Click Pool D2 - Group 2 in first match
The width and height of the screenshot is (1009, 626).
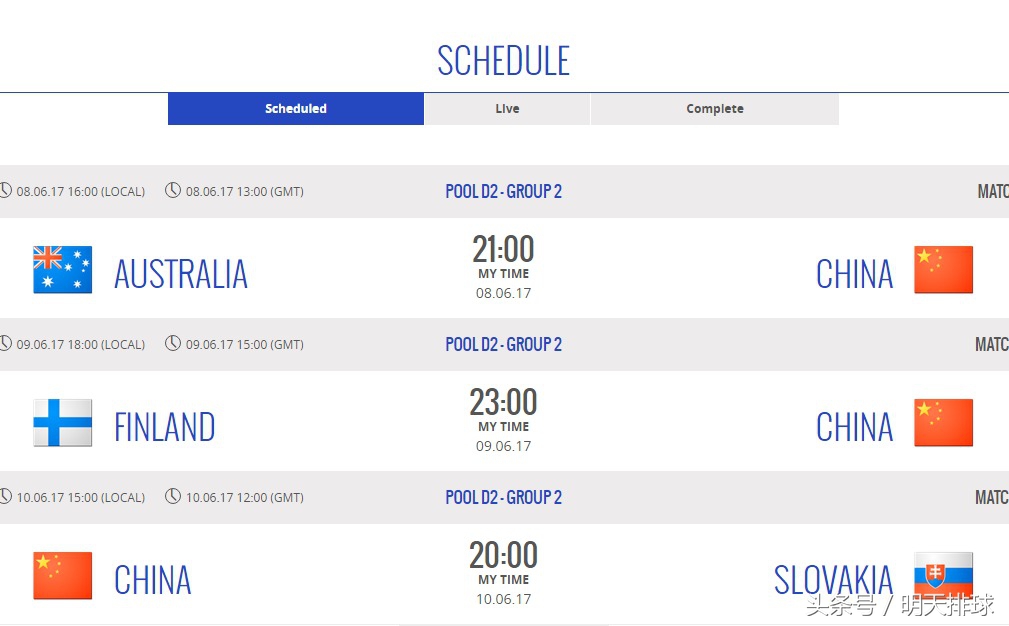(x=504, y=191)
